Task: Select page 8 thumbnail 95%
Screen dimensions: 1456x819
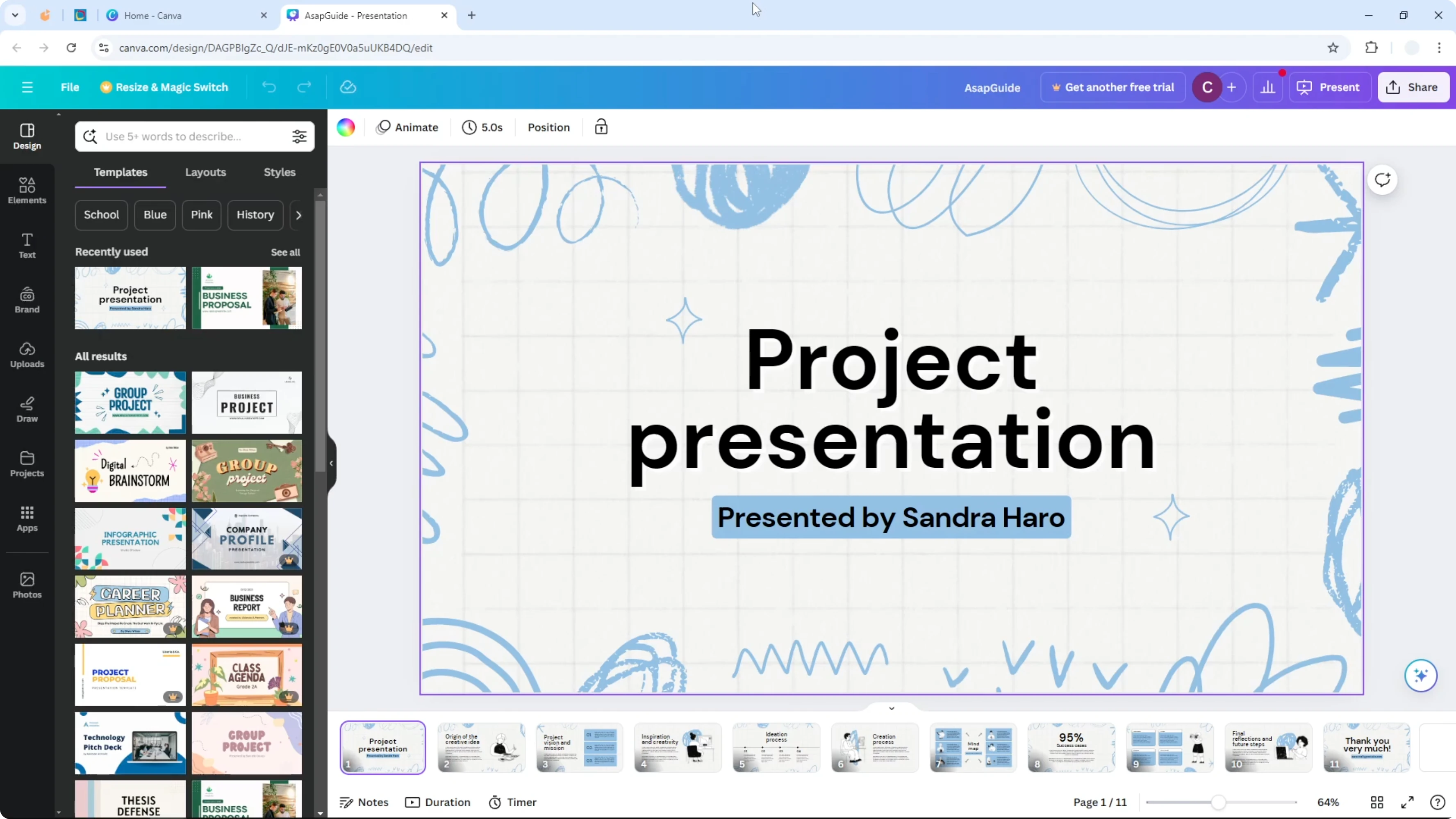Action: click(x=1071, y=747)
